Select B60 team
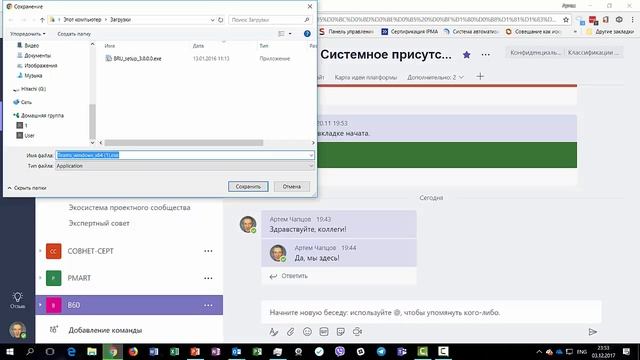 [x=129, y=305]
